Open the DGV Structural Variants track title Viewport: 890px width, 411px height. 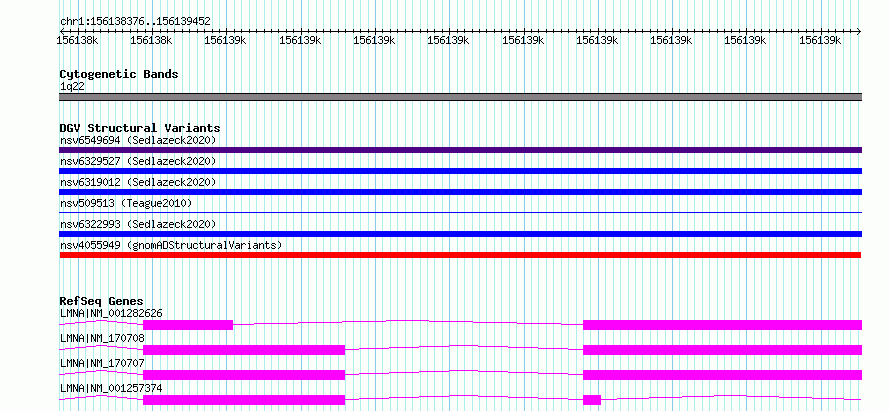[140, 128]
